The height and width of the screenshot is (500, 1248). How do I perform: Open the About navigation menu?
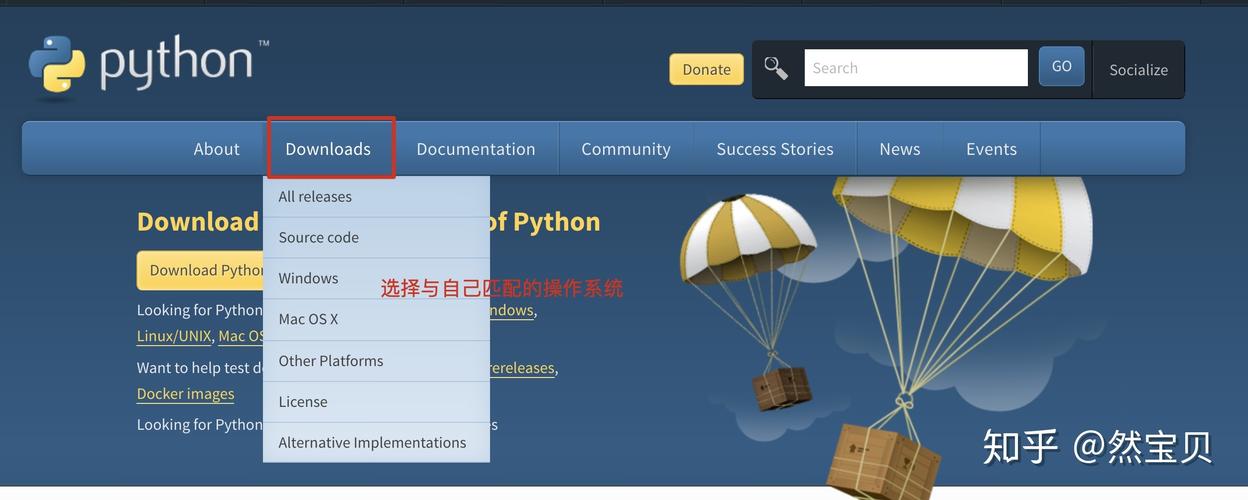pos(217,149)
